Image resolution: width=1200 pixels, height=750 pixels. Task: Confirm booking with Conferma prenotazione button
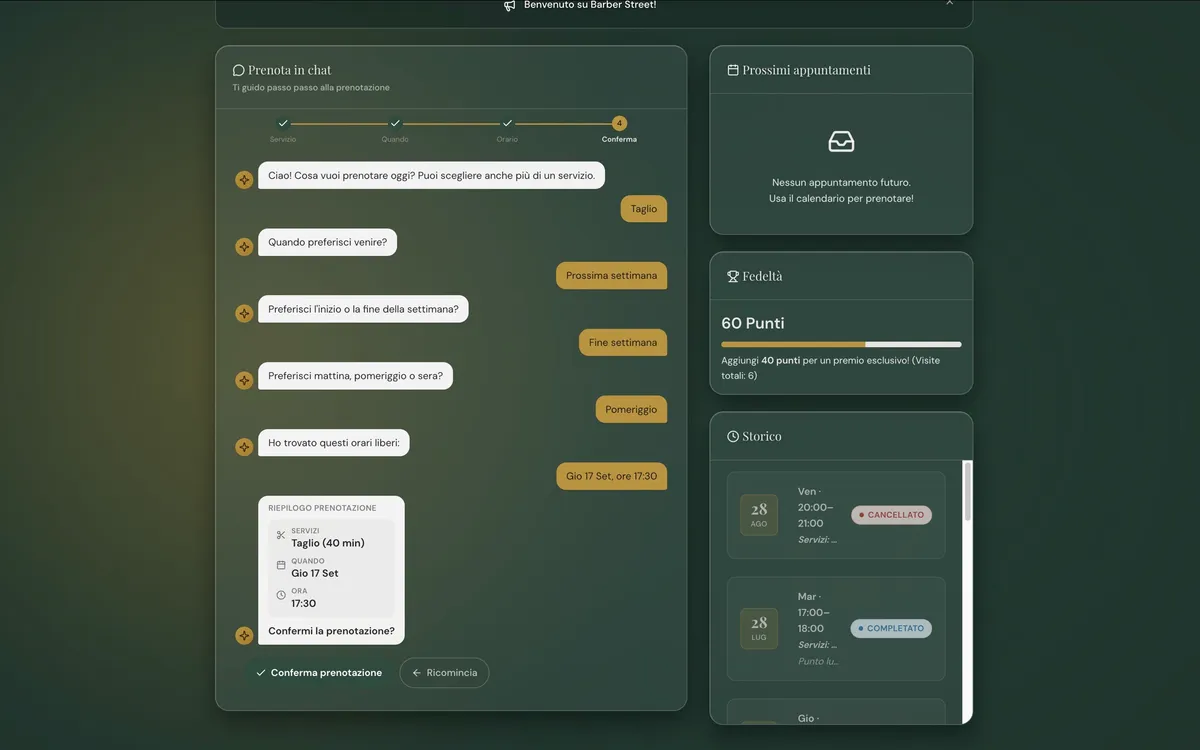[x=319, y=673]
